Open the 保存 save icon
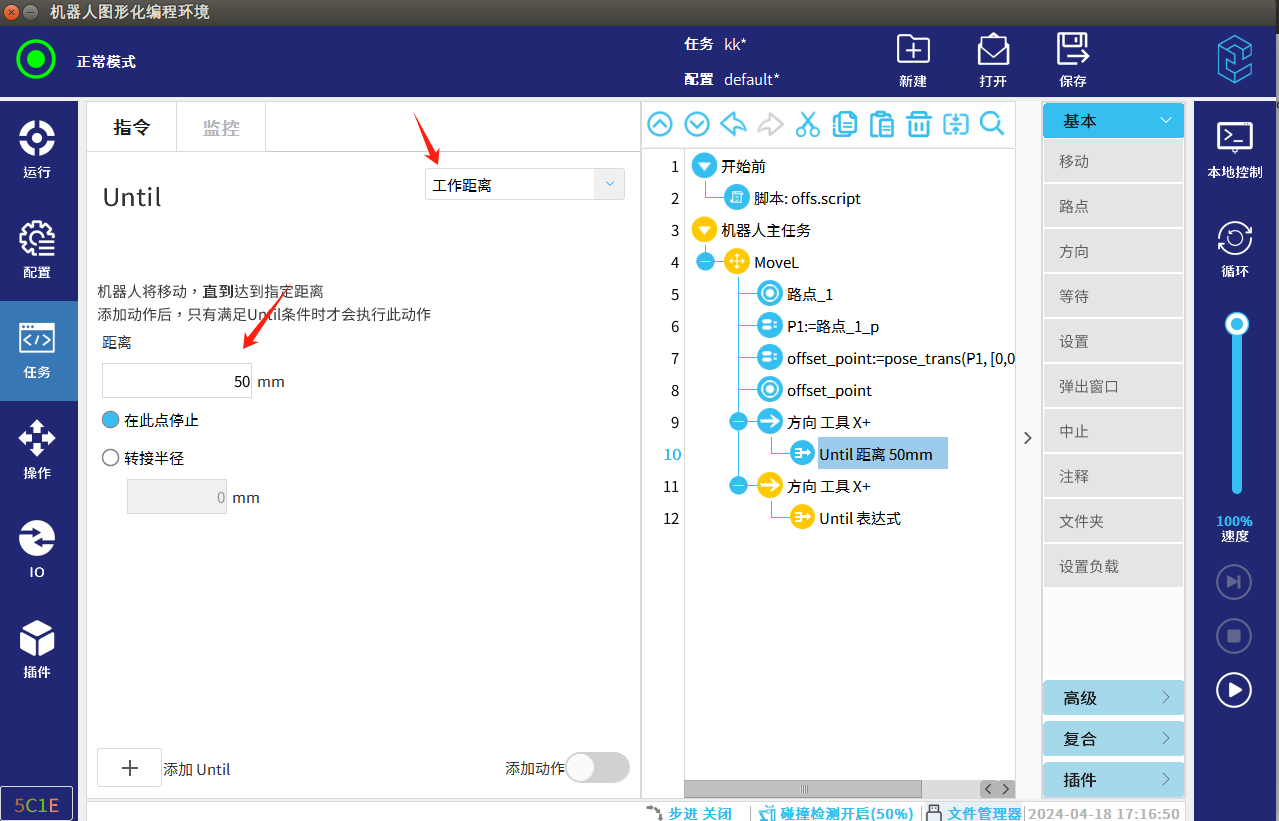Image resolution: width=1279 pixels, height=821 pixels. [1072, 59]
